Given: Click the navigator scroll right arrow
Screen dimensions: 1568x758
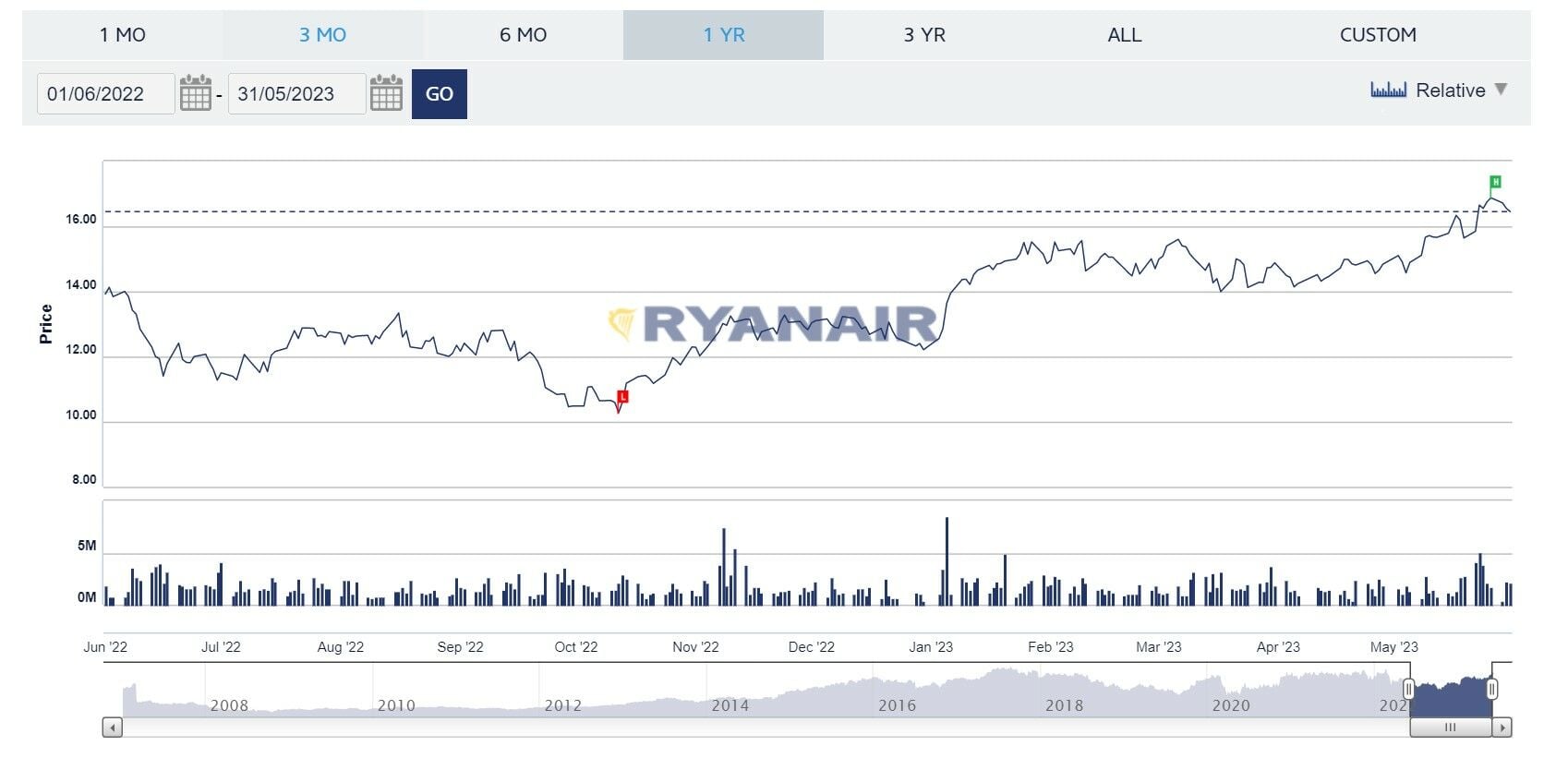Looking at the screenshot, I should 1502,728.
